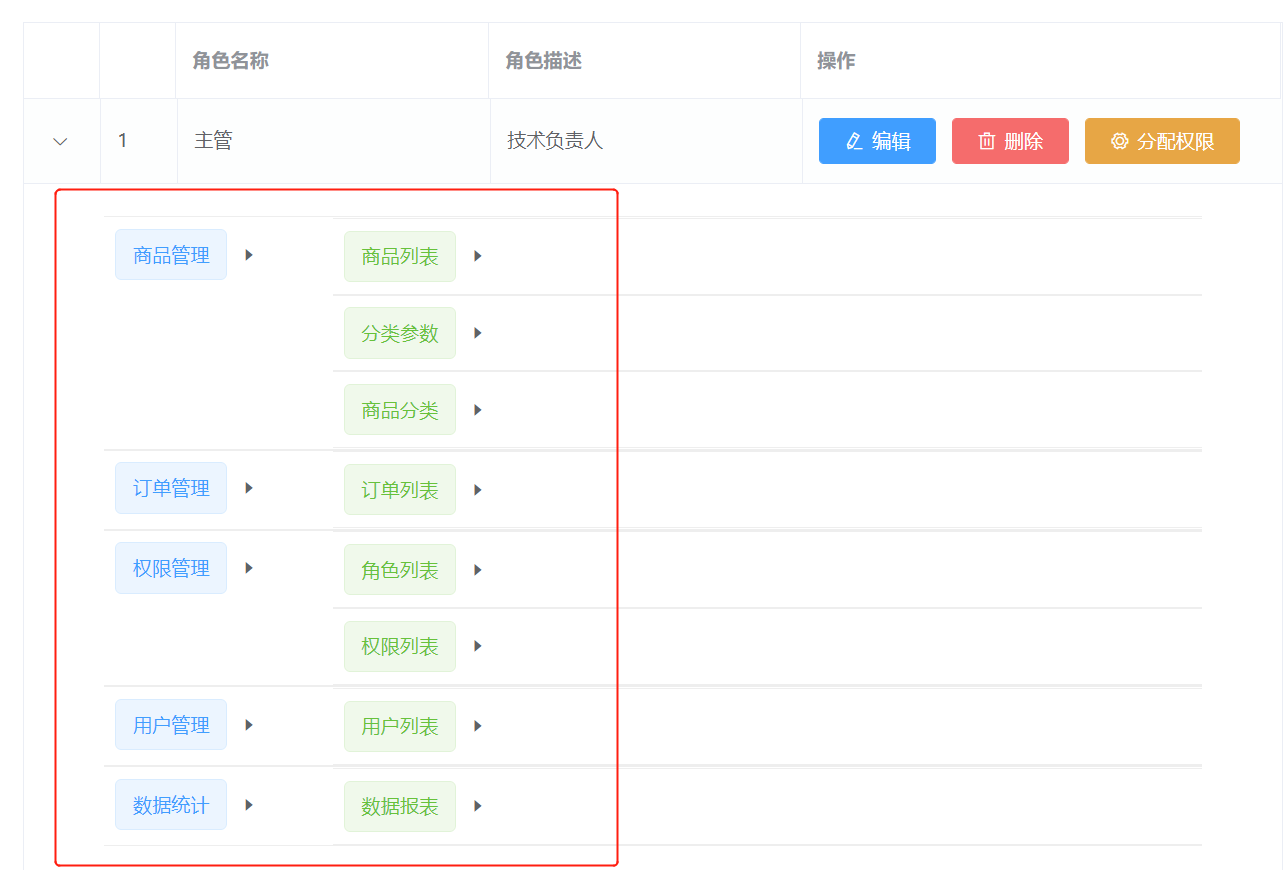Select the 用户管理 permission tag
This screenshot has width=1285, height=870.
(x=171, y=725)
